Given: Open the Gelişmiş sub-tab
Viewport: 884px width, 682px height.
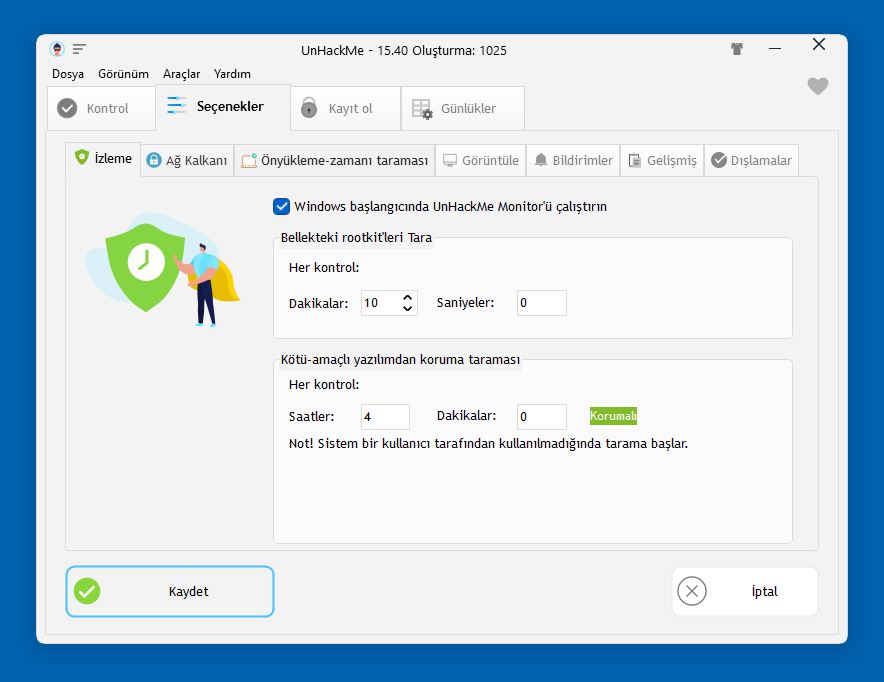Looking at the screenshot, I should [662, 161].
